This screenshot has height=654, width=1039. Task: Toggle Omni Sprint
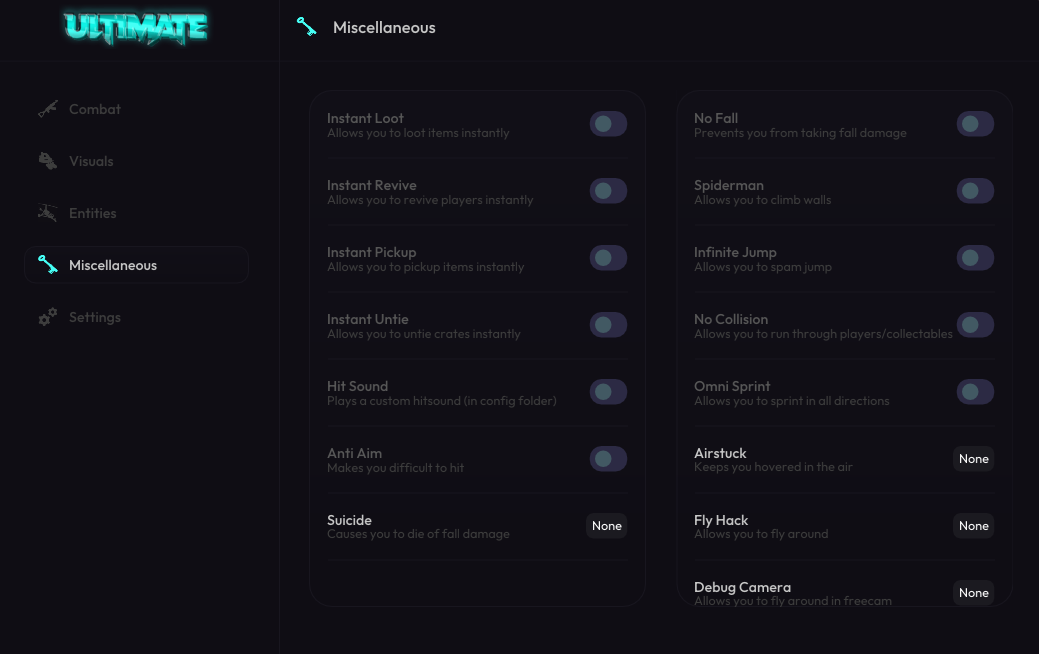(975, 391)
